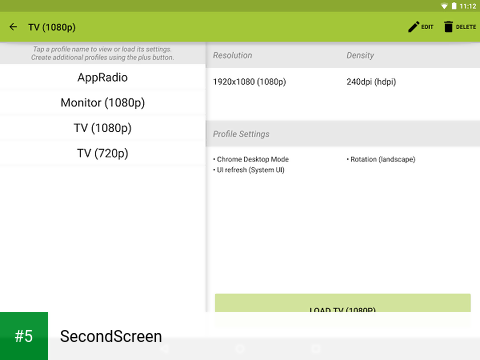Open the TV (1080p) profile in list
This screenshot has width=480, height=360.
click(x=103, y=128)
